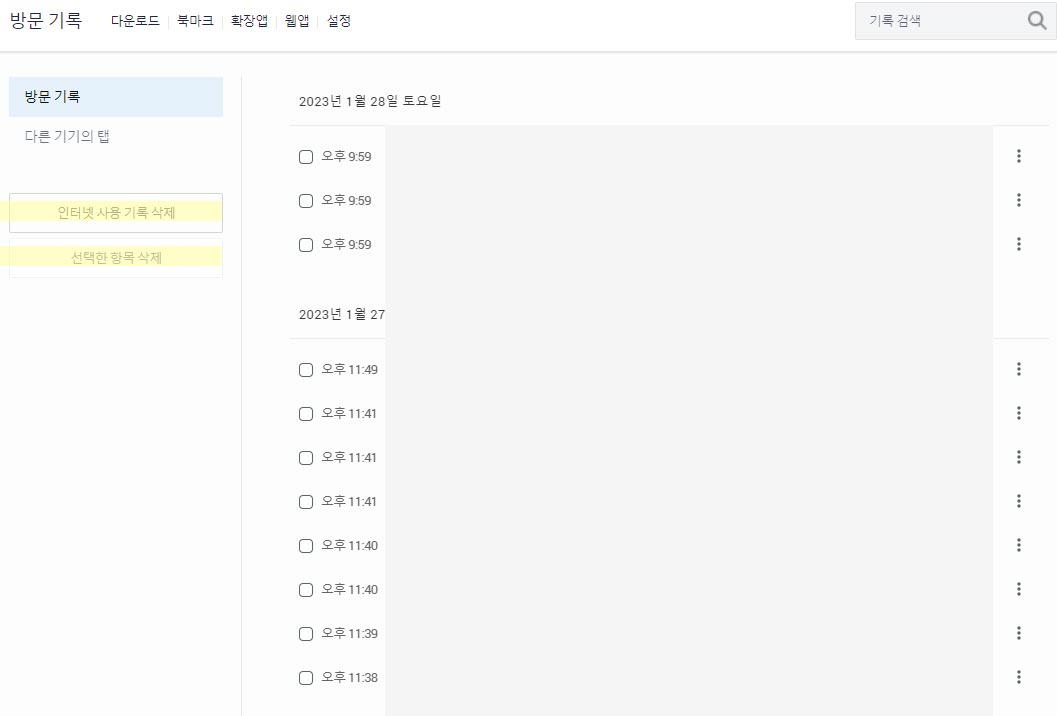Click the magnifier icon in the search box

coord(1037,20)
